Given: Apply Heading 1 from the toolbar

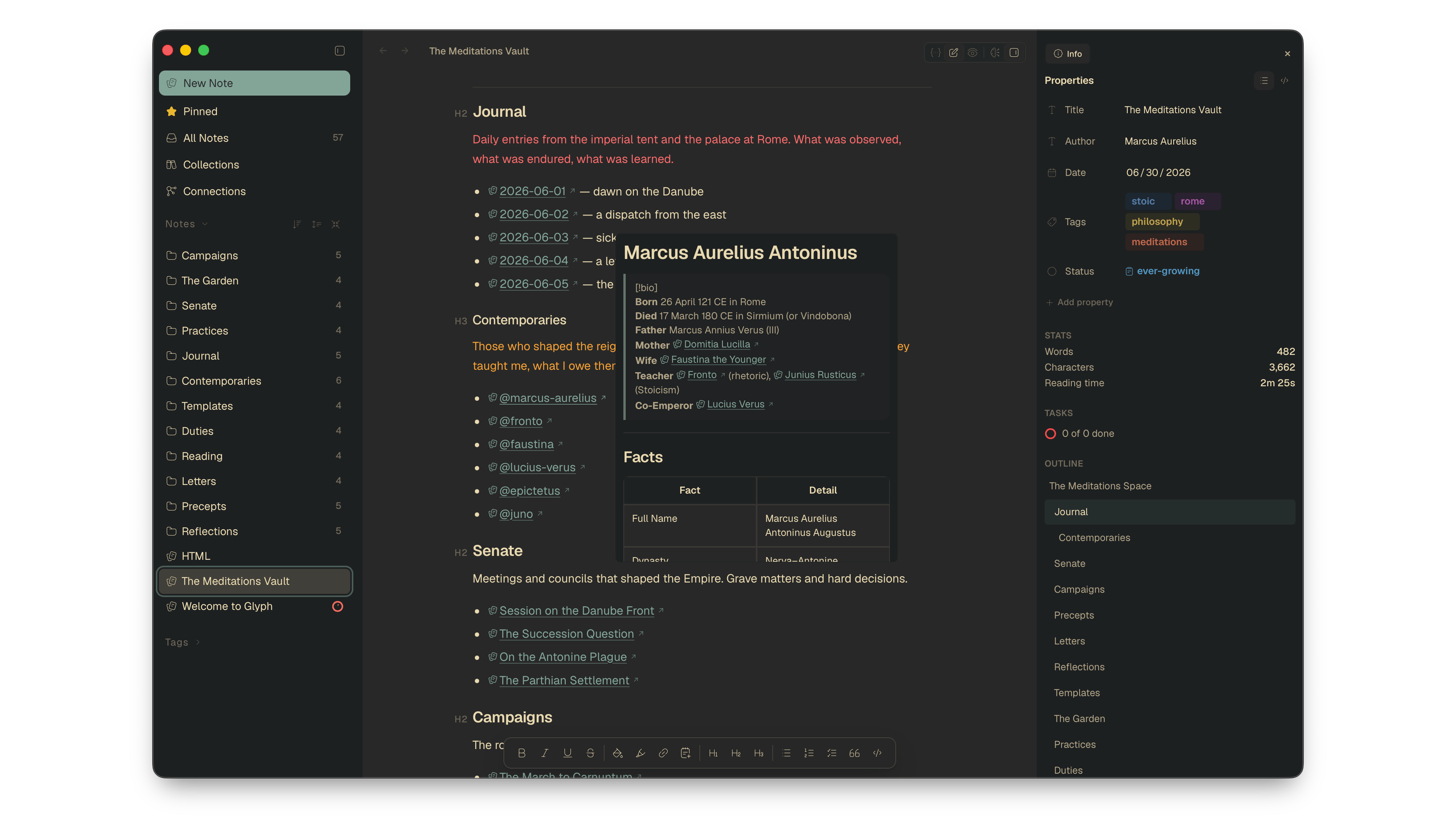Looking at the screenshot, I should (x=713, y=753).
